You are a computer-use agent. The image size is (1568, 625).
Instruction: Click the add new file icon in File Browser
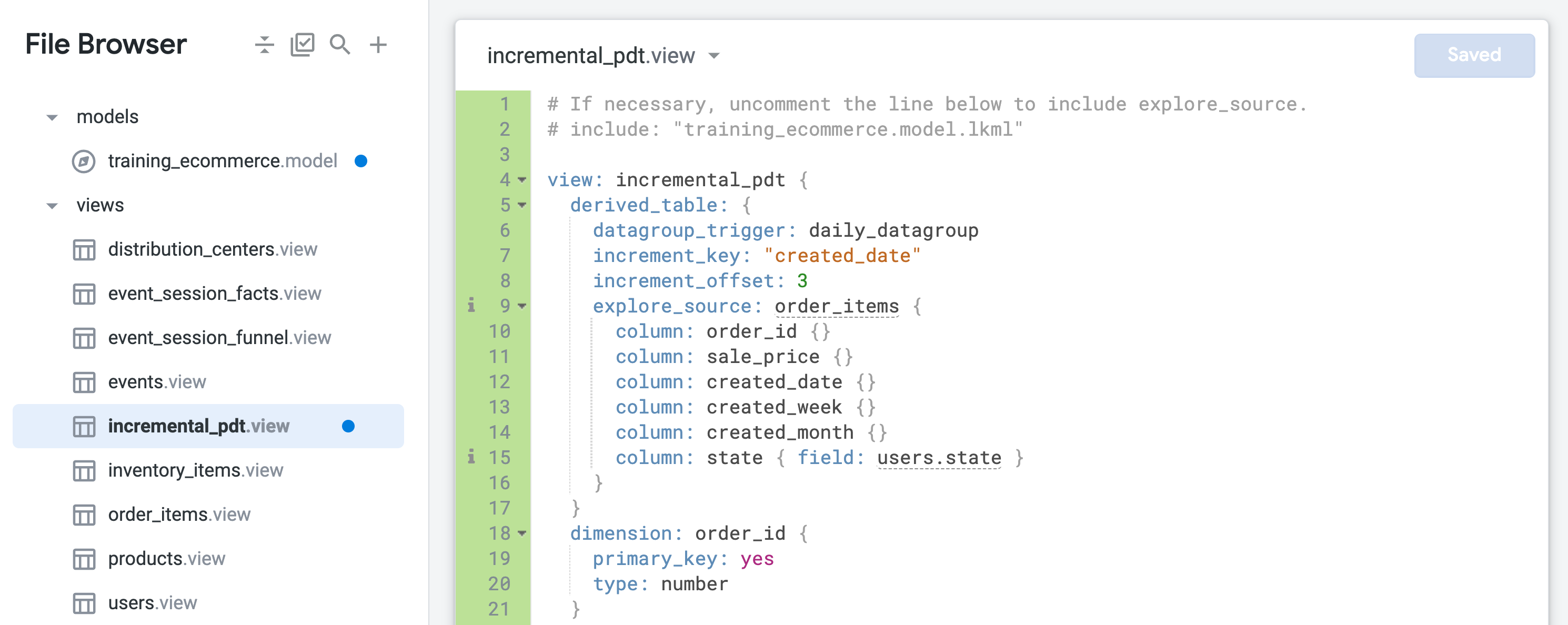[378, 45]
